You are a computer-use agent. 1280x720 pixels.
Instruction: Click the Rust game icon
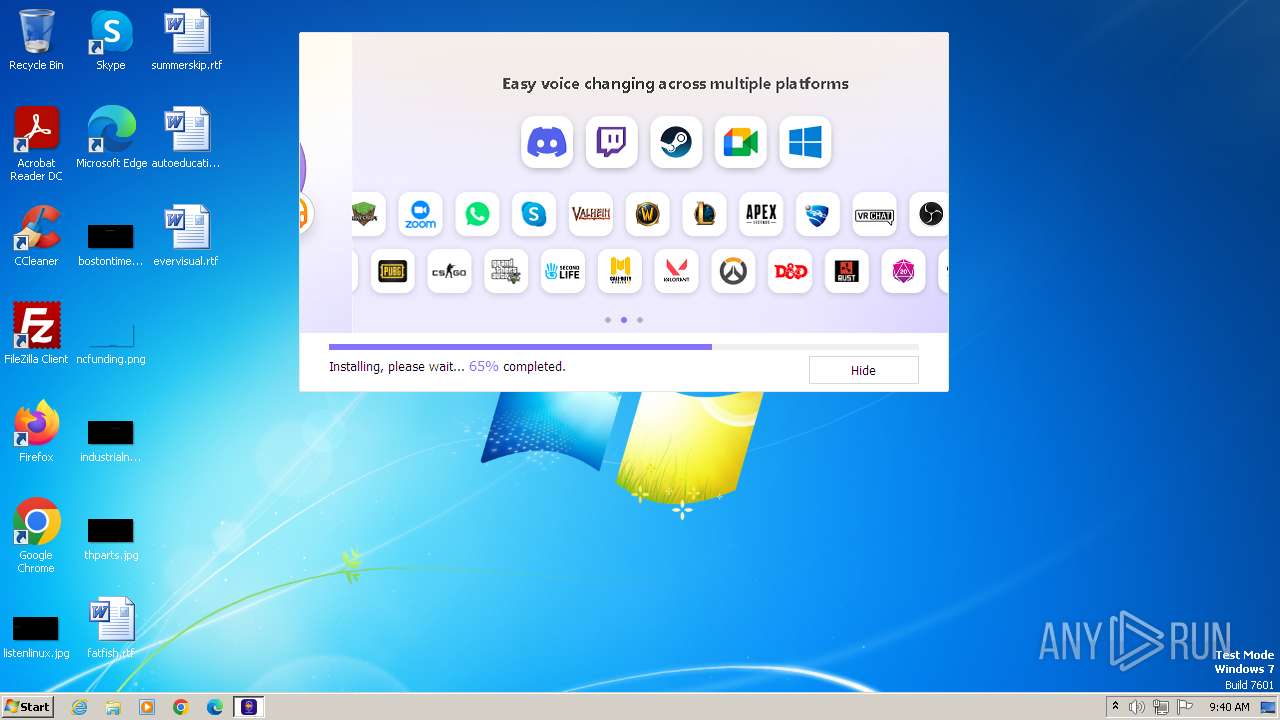pyautogui.click(x=846, y=271)
